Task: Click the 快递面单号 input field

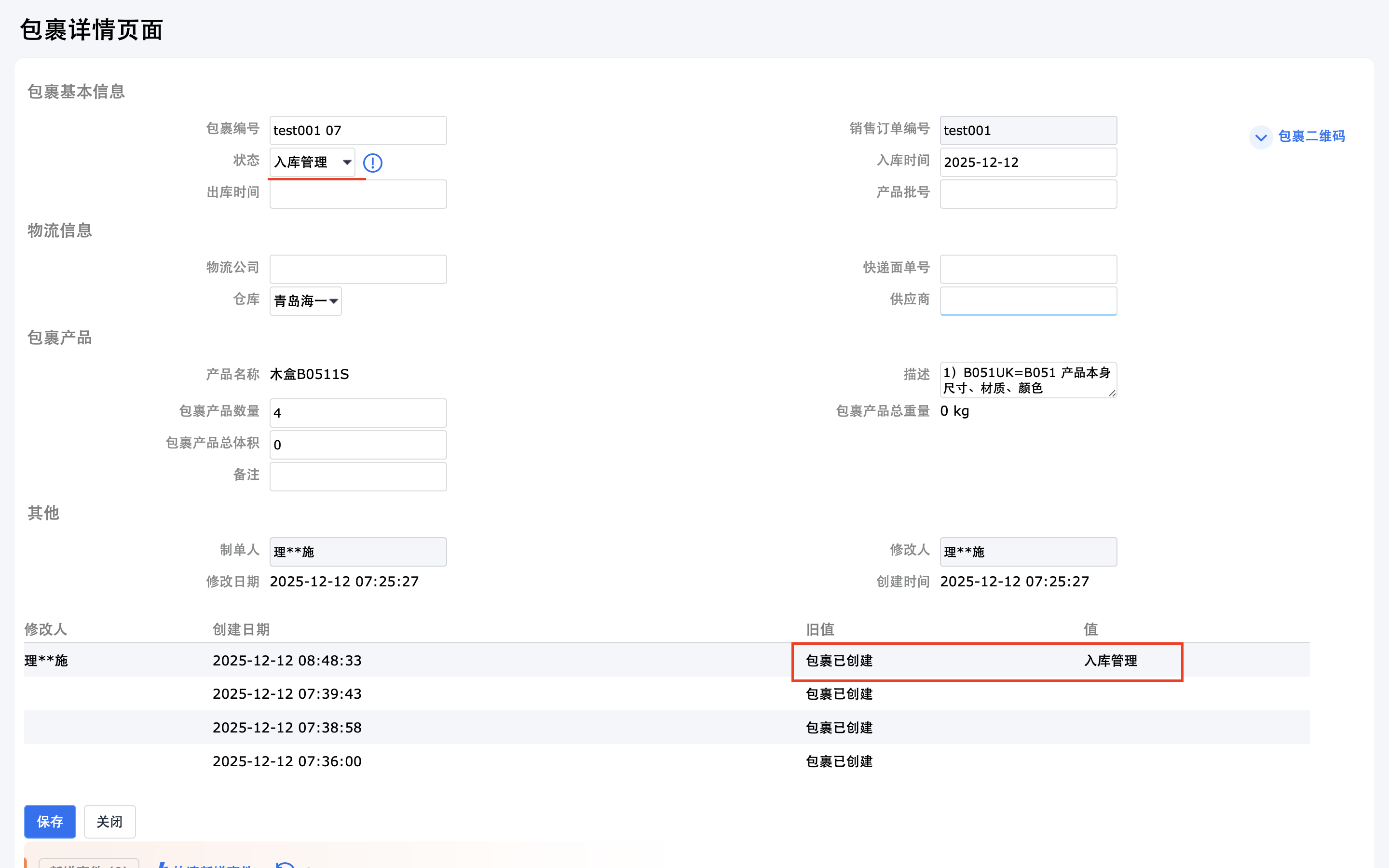Action: [1027, 269]
